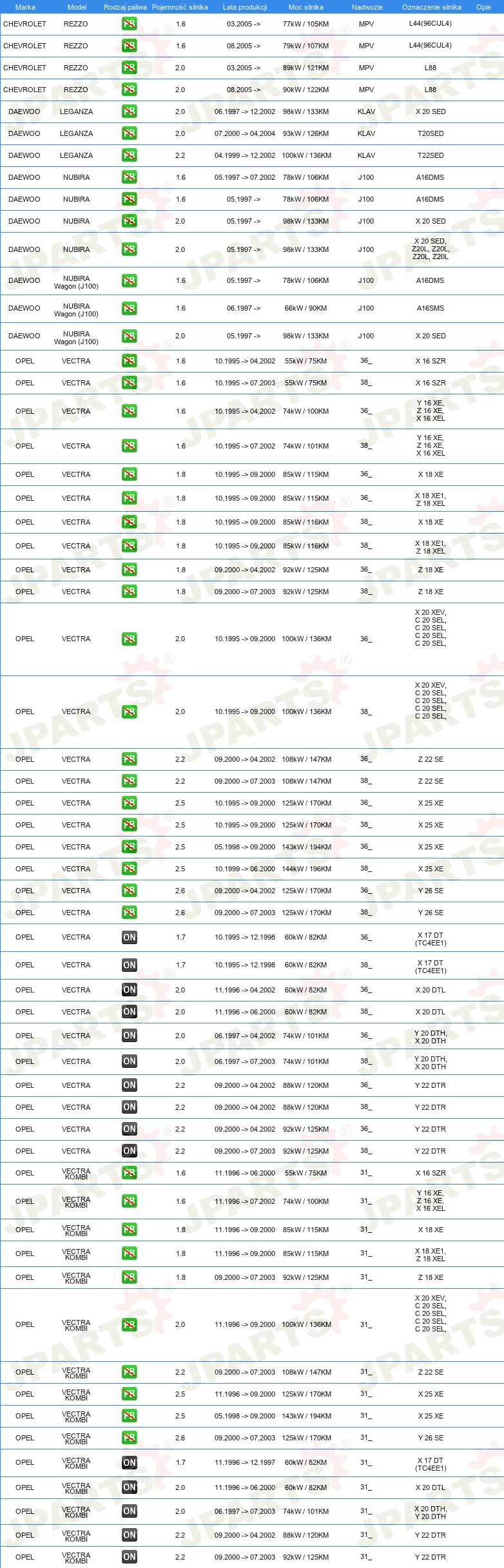Click the Model column header
This screenshot has height=1568, width=504.
click(77, 7)
